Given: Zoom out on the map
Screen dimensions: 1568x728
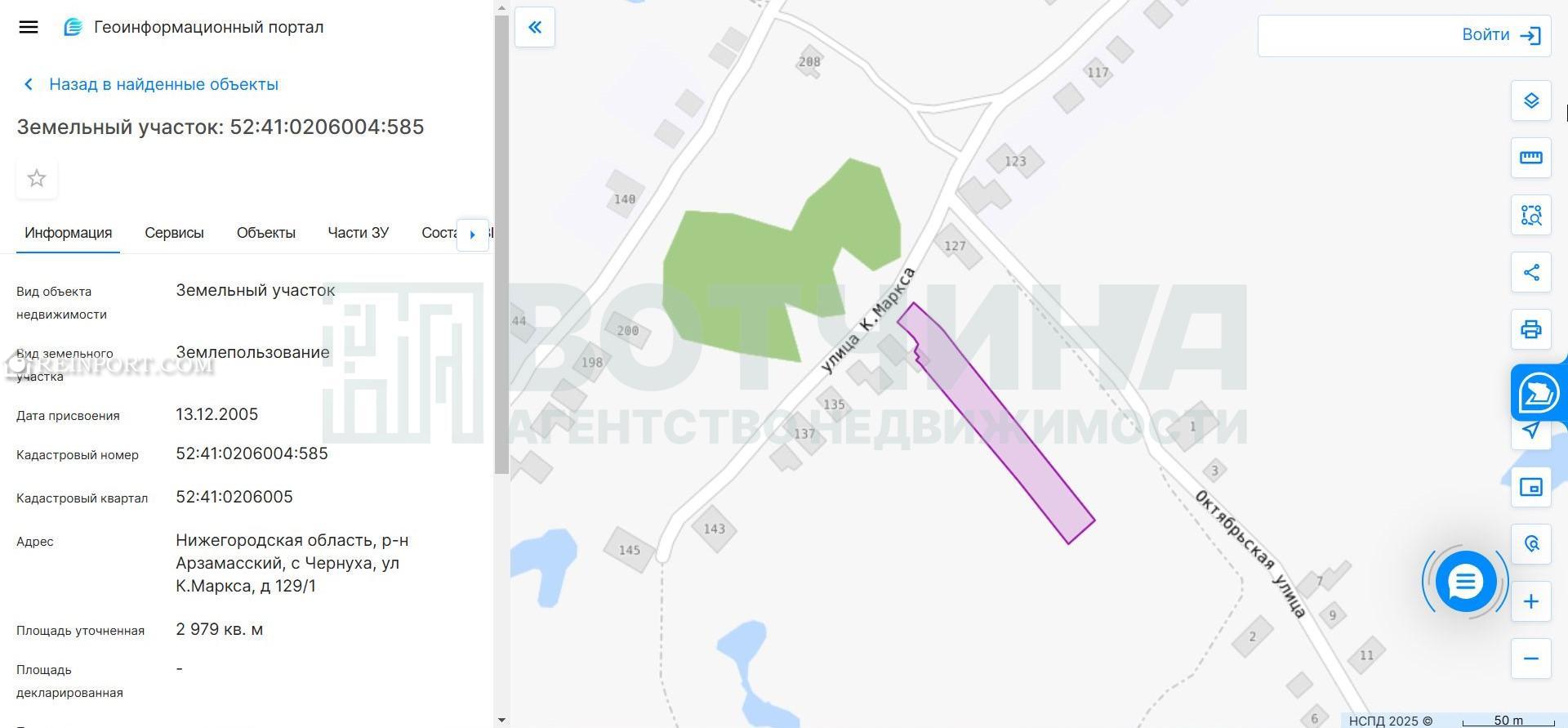Looking at the screenshot, I should [x=1530, y=659].
